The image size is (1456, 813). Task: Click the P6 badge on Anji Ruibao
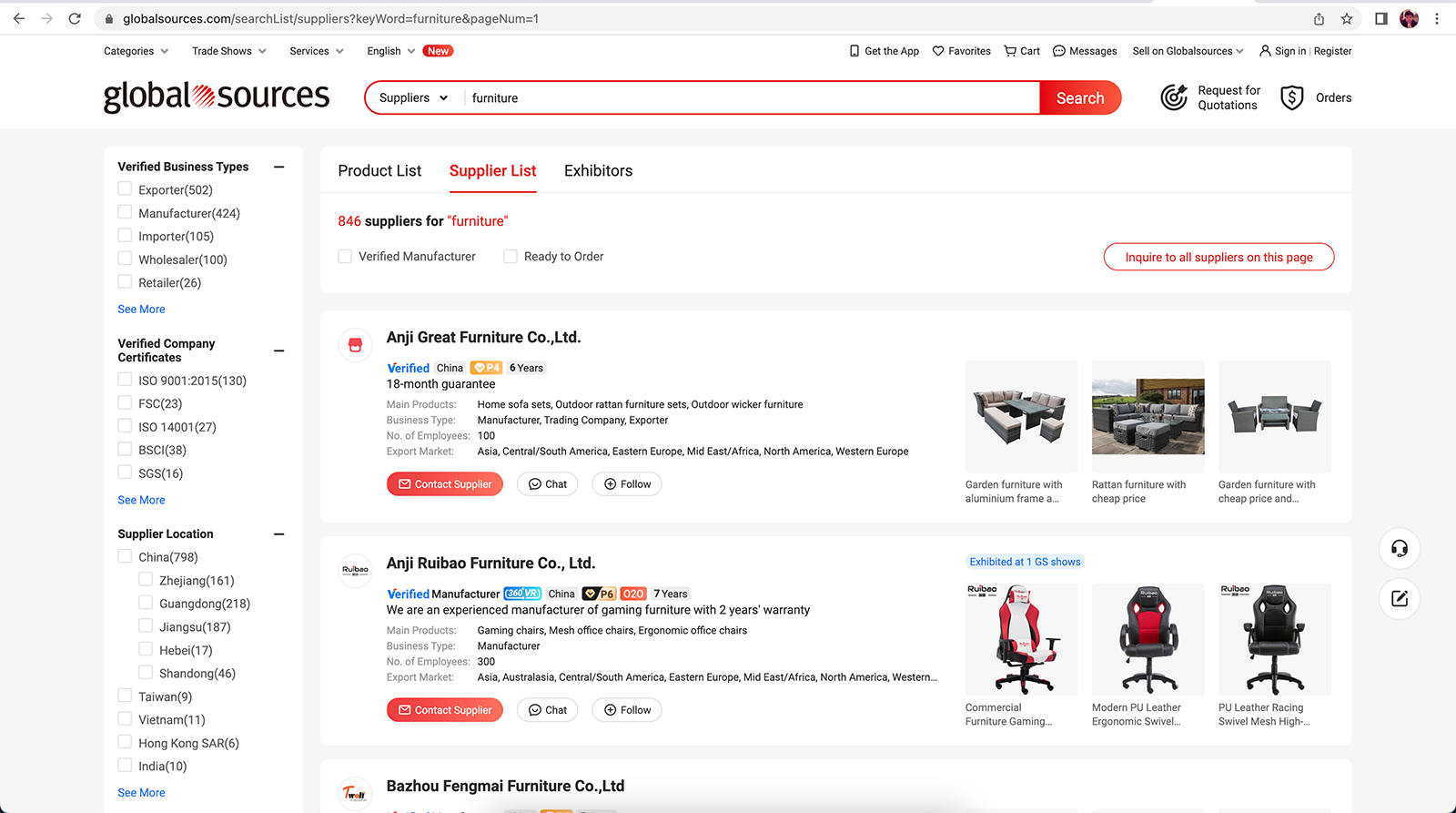click(599, 594)
